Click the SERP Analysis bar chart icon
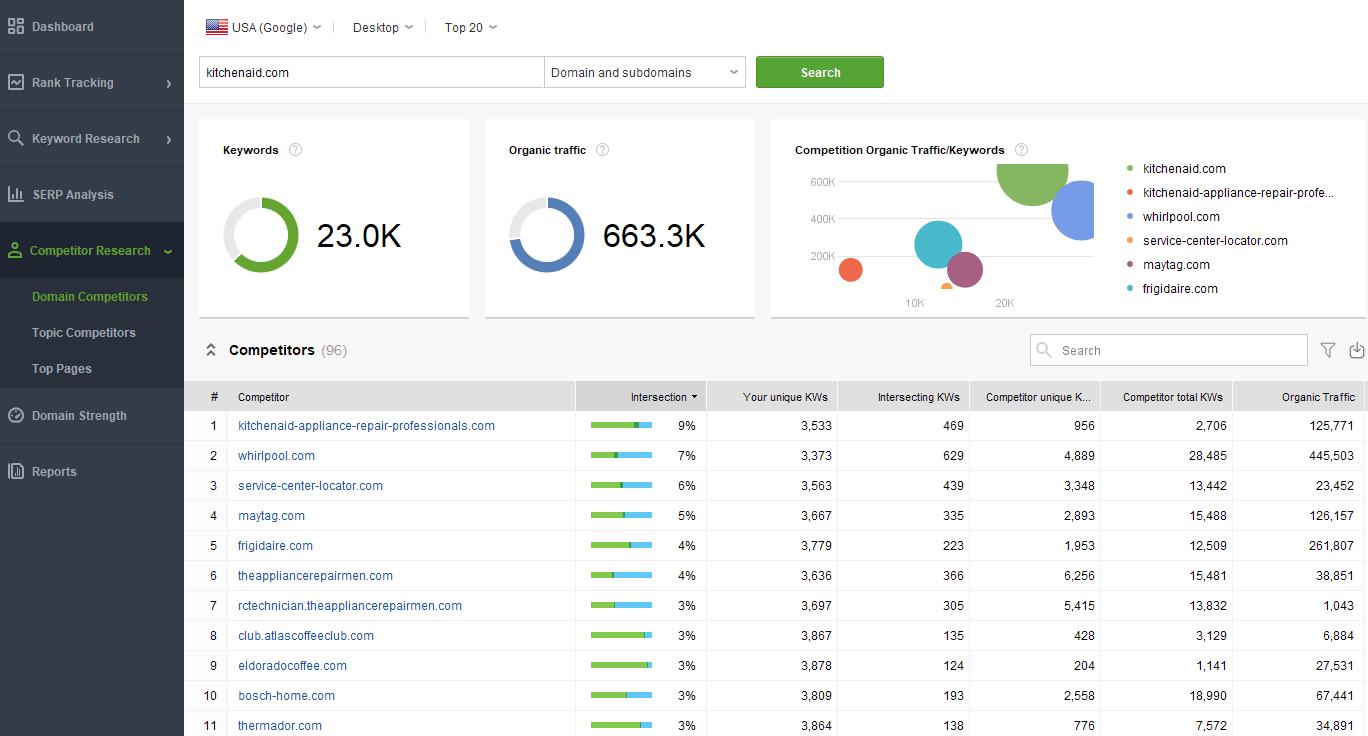Viewport: 1368px width, 736px height. pyautogui.click(x=16, y=195)
